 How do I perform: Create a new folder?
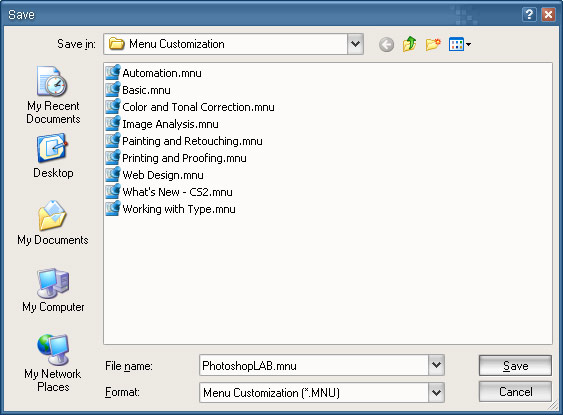tap(433, 44)
